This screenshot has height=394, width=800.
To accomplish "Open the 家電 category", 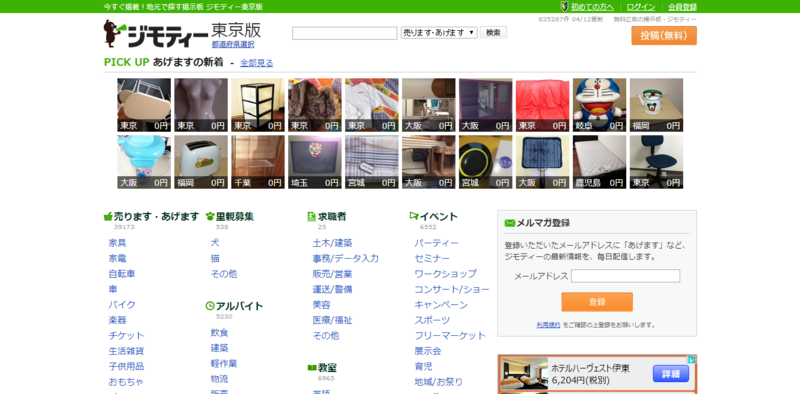I will tap(117, 258).
